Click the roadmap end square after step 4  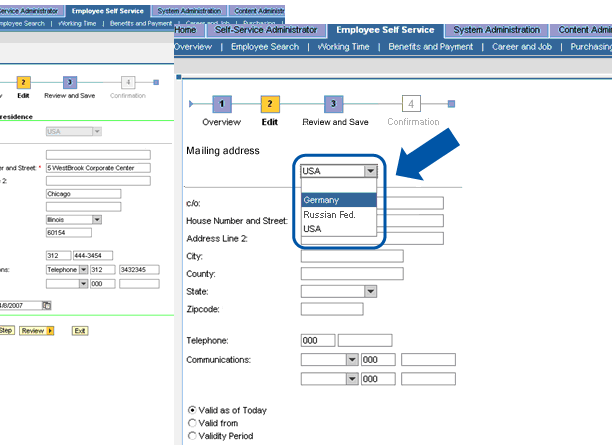(x=451, y=103)
